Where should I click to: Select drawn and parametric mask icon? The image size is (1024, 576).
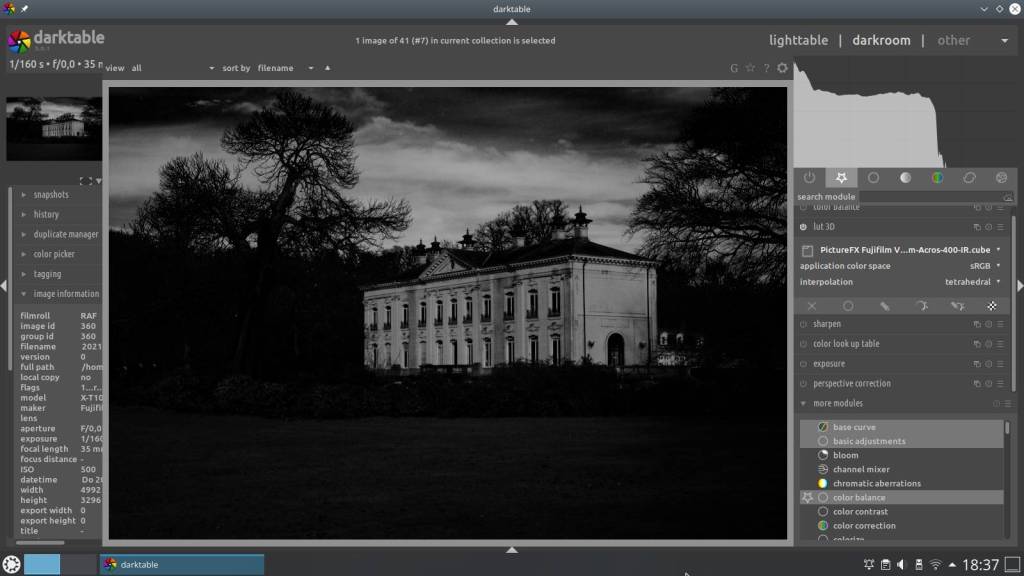(957, 306)
